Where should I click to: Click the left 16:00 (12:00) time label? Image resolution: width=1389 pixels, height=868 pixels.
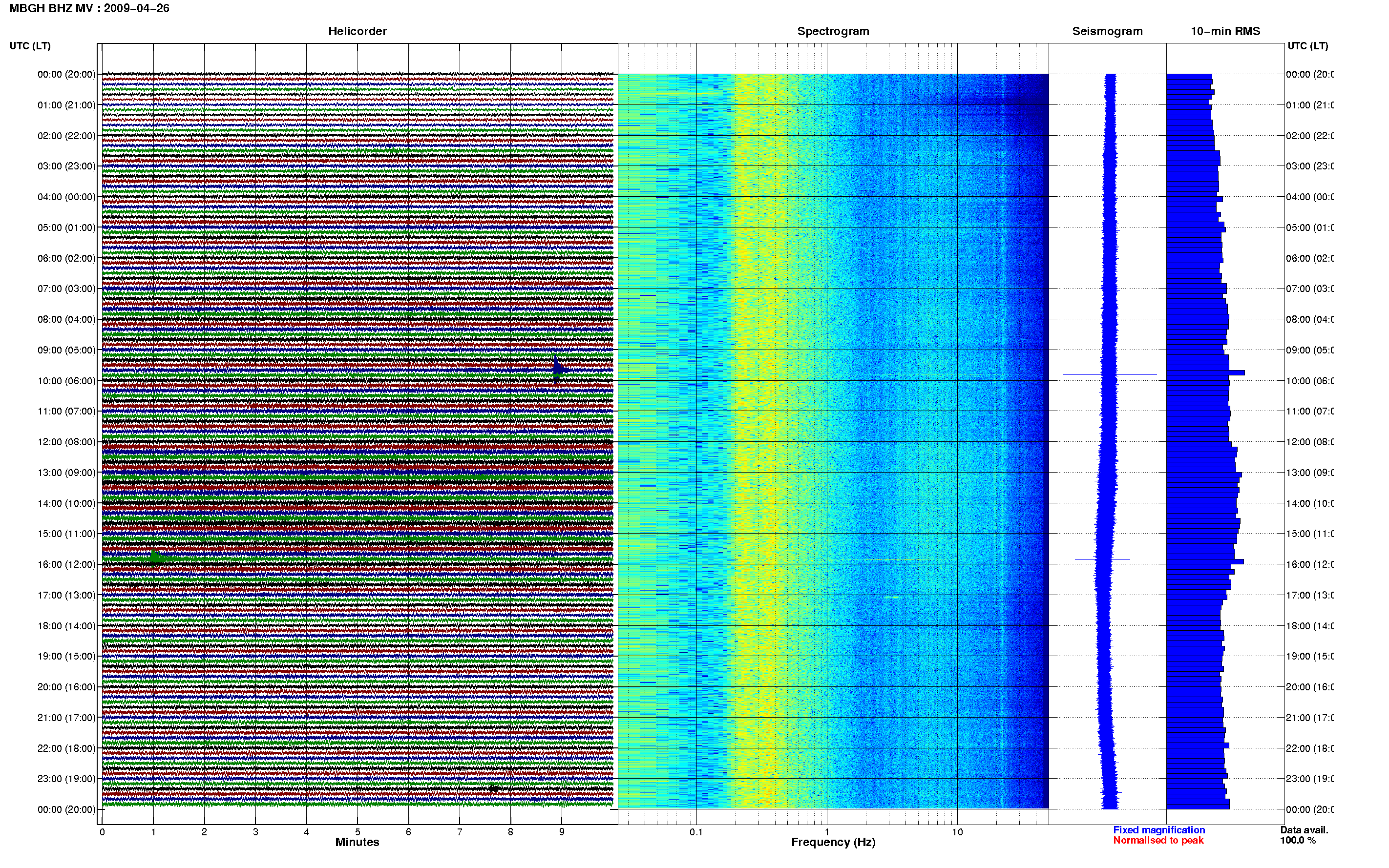click(66, 564)
